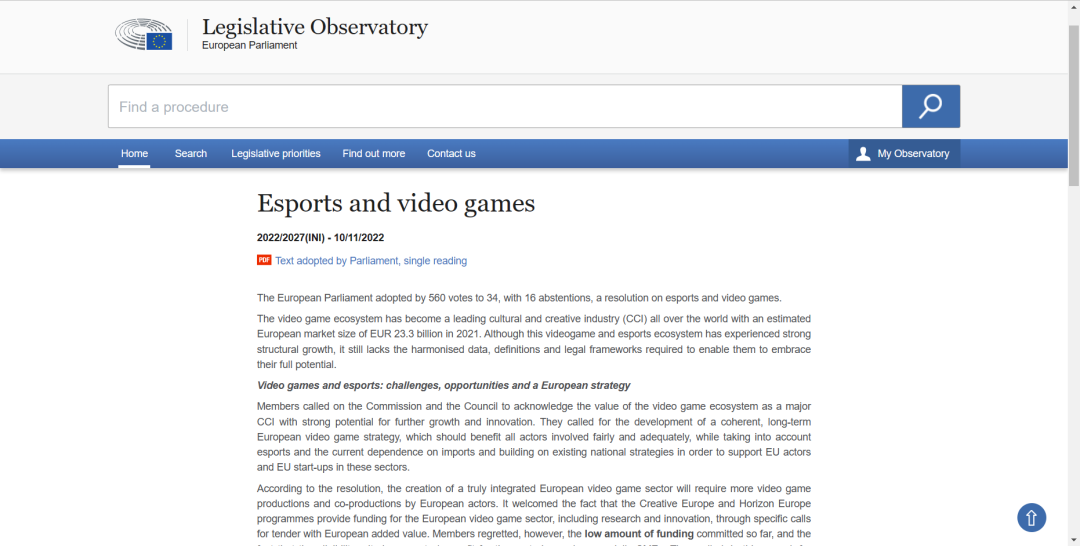Open the Home menu item
This screenshot has height=546, width=1080.
coord(134,154)
